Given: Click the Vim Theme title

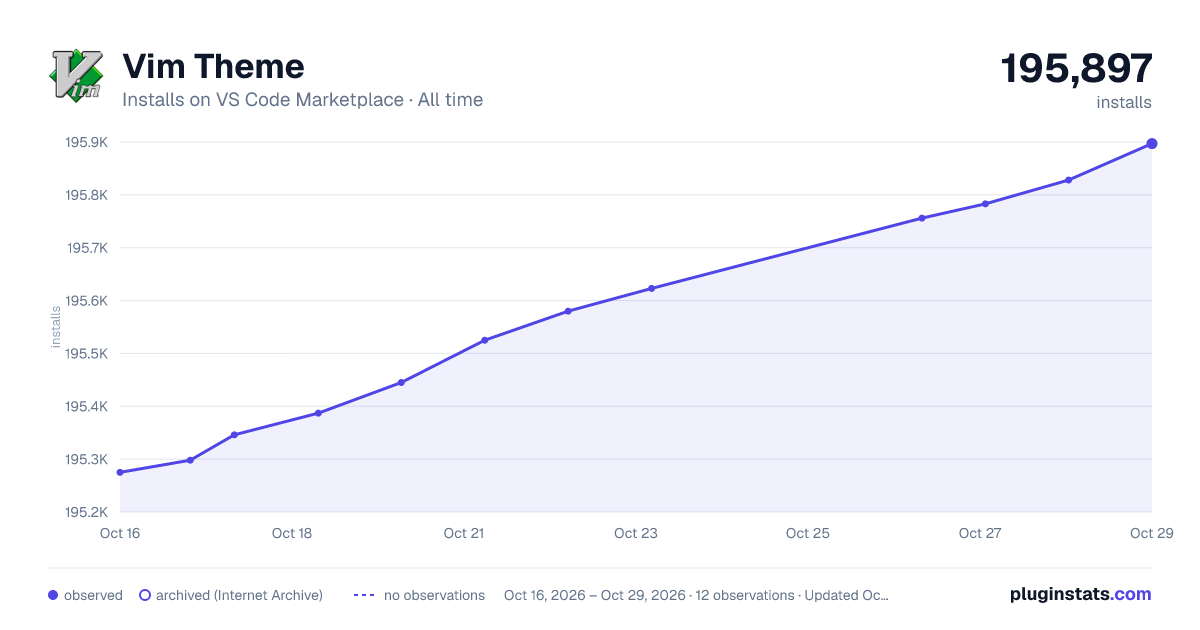Looking at the screenshot, I should [213, 66].
